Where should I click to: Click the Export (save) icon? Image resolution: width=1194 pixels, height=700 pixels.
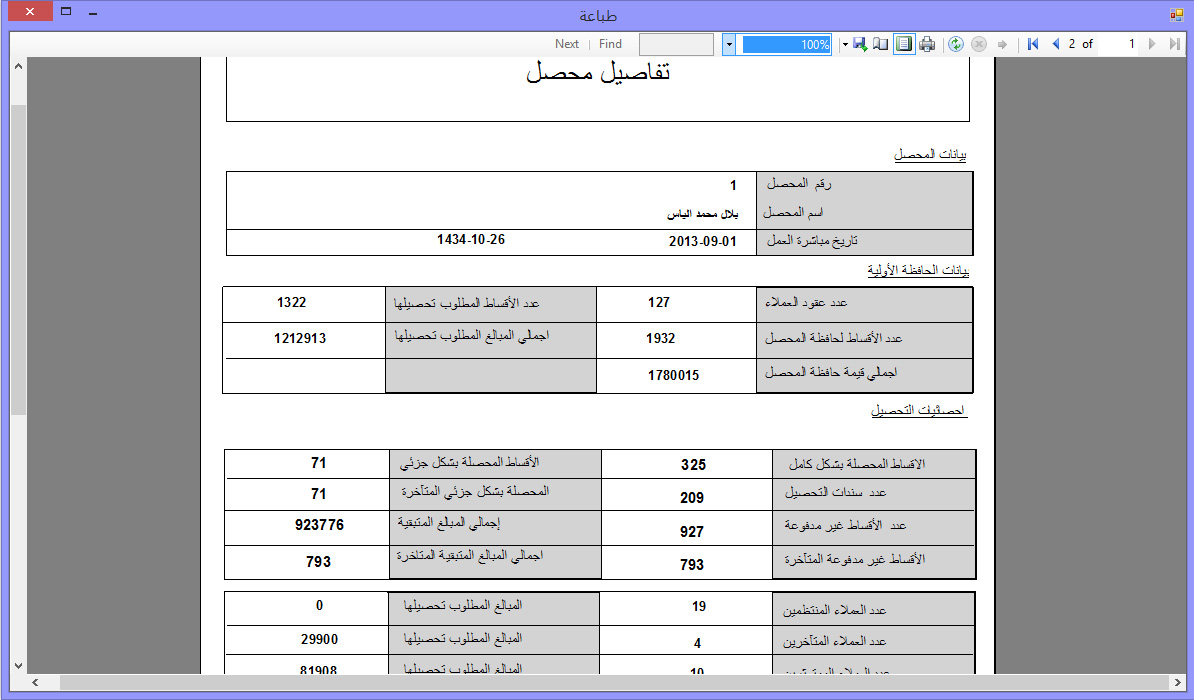pos(859,44)
